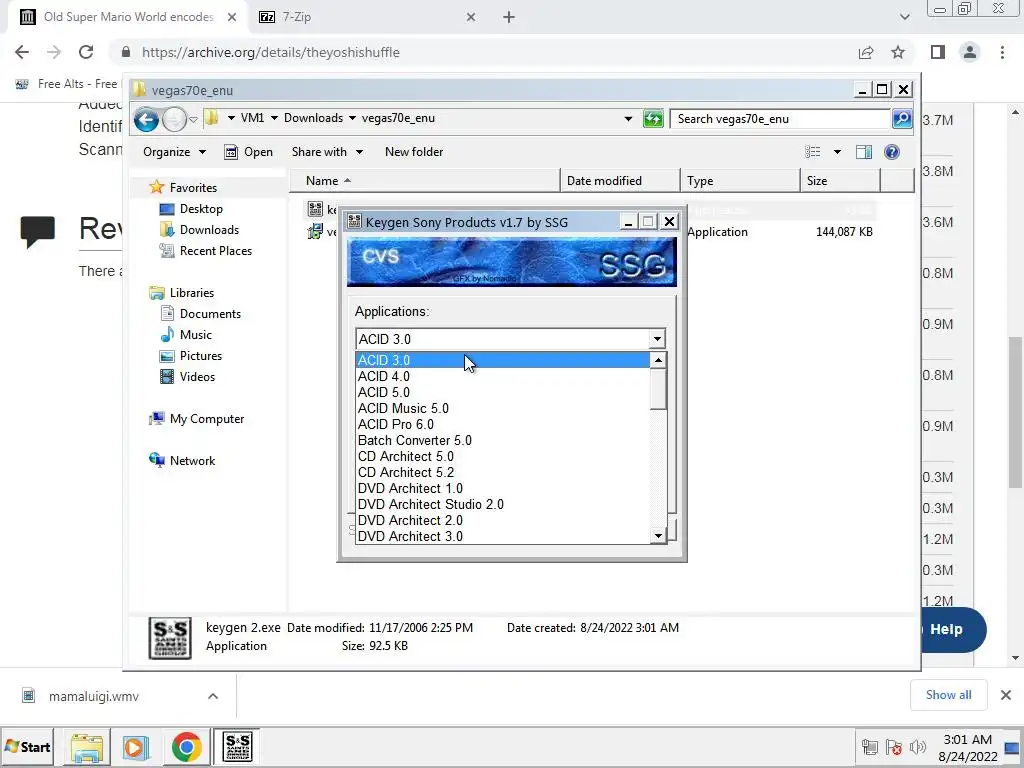1024x768 pixels.
Task: Open Explorer help icon
Action: pos(891,152)
